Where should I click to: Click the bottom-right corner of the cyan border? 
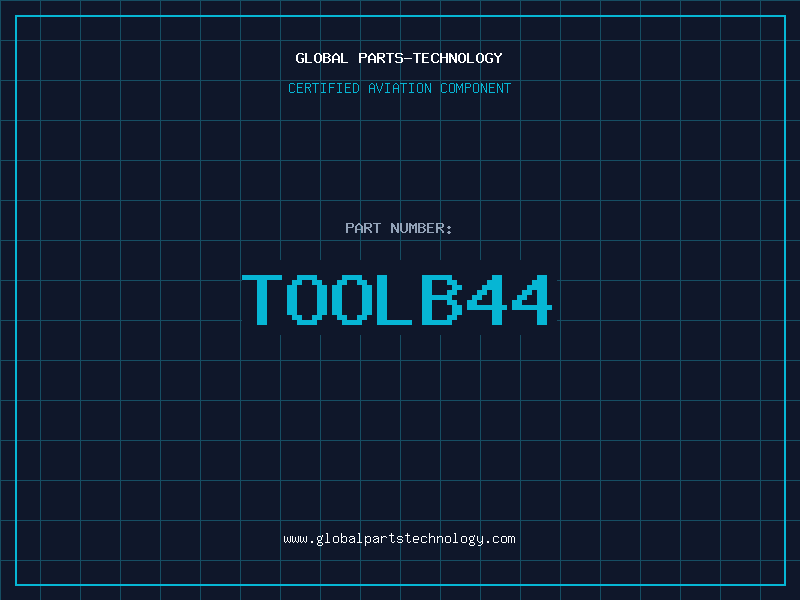[785, 585]
